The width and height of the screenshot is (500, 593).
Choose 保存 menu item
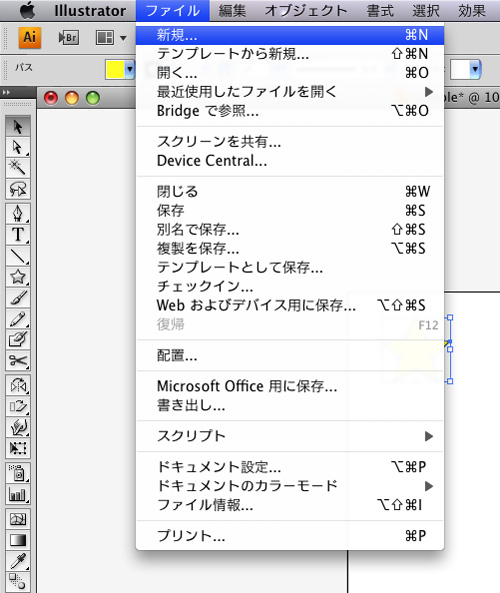(x=290, y=210)
